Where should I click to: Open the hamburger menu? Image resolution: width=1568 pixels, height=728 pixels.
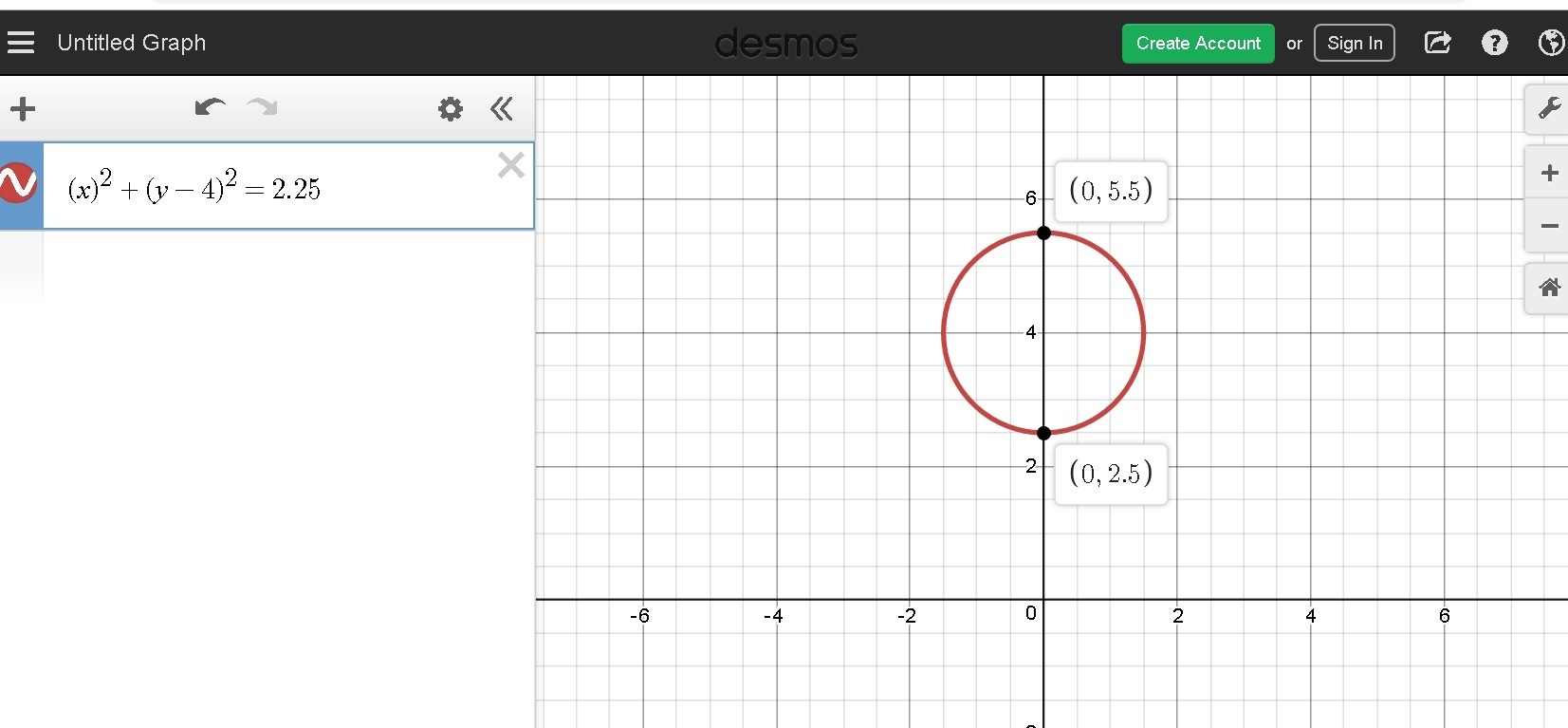point(21,43)
